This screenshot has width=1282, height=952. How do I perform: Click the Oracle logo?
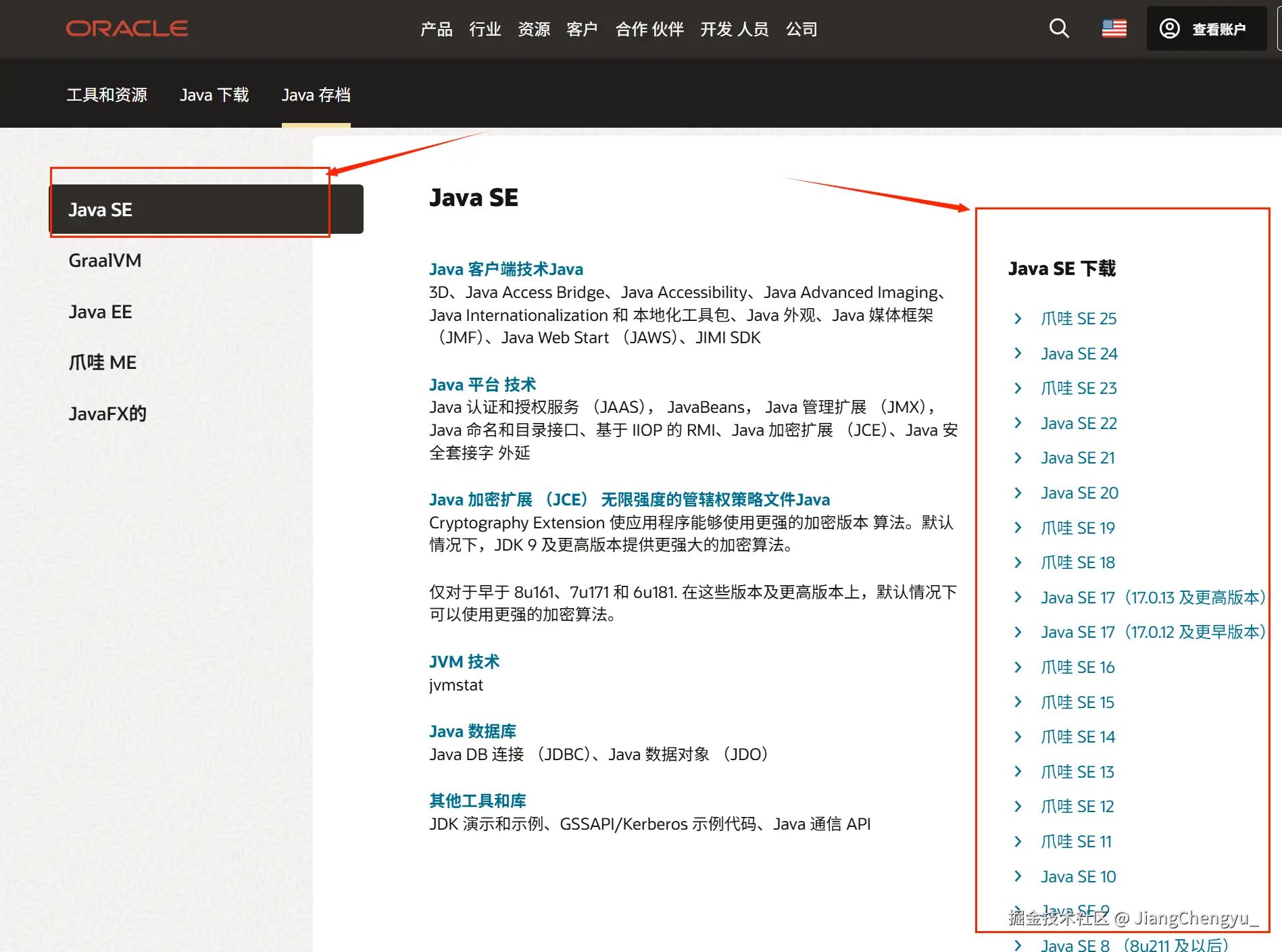click(127, 28)
